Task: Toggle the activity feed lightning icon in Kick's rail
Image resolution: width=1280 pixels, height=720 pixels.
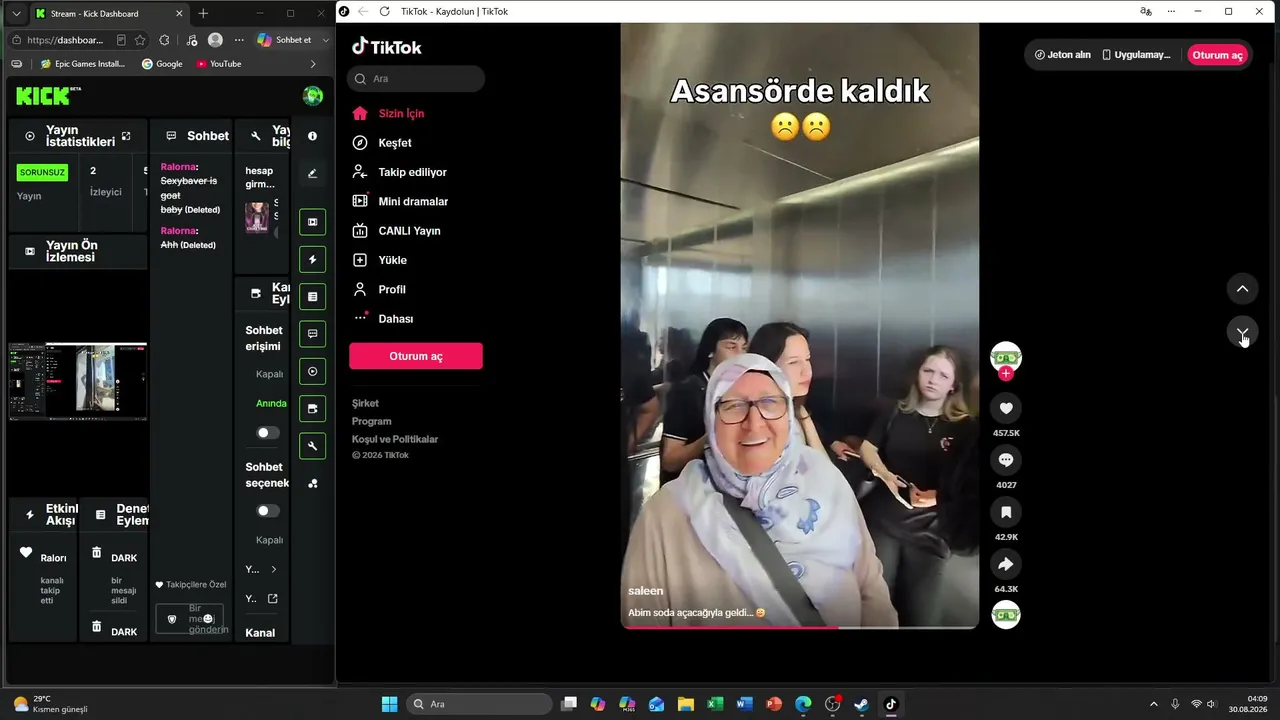Action: pos(313,260)
